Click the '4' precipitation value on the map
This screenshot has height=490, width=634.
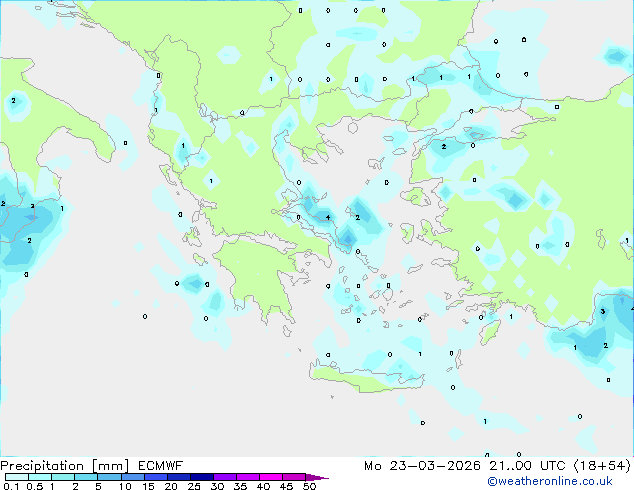[x=328, y=218]
